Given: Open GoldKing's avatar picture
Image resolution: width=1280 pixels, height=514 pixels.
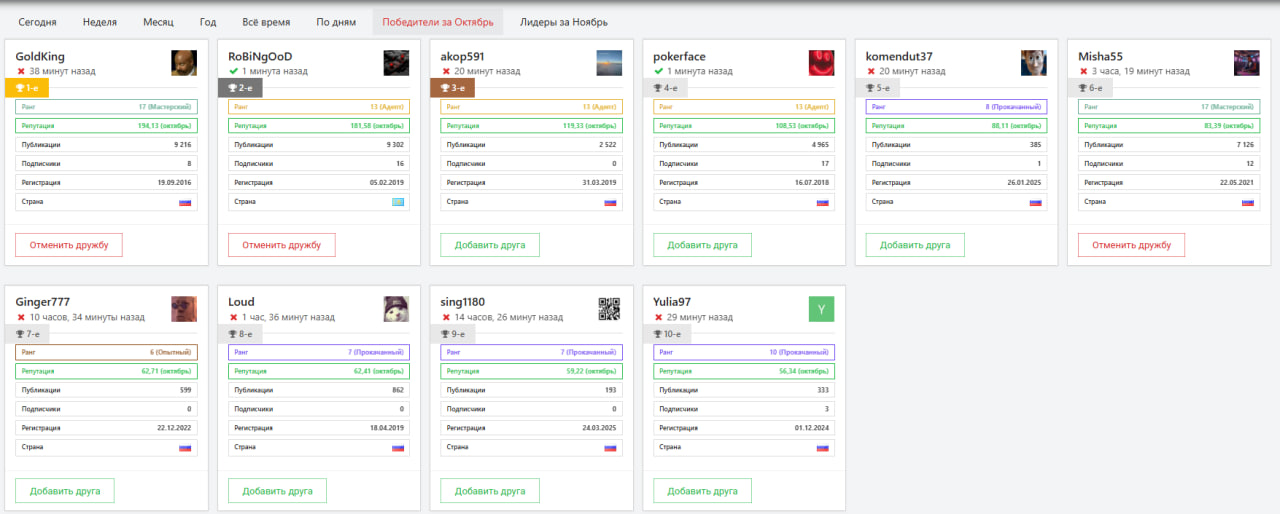Looking at the screenshot, I should [x=184, y=63].
